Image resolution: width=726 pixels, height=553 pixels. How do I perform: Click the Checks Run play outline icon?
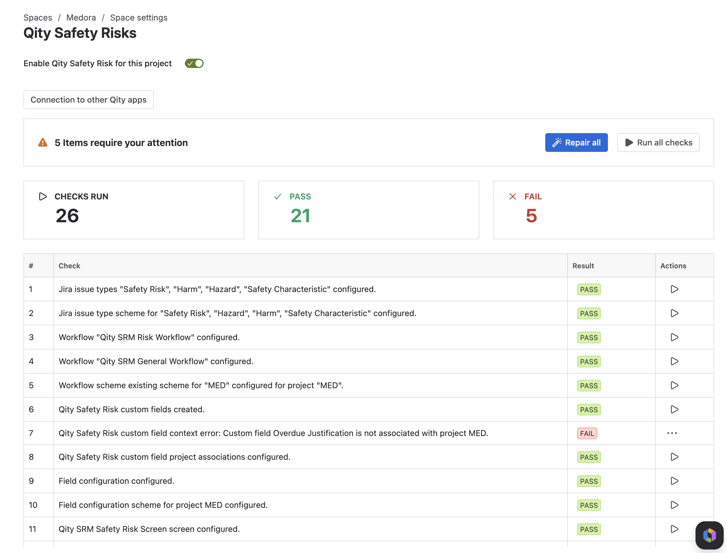[43, 196]
